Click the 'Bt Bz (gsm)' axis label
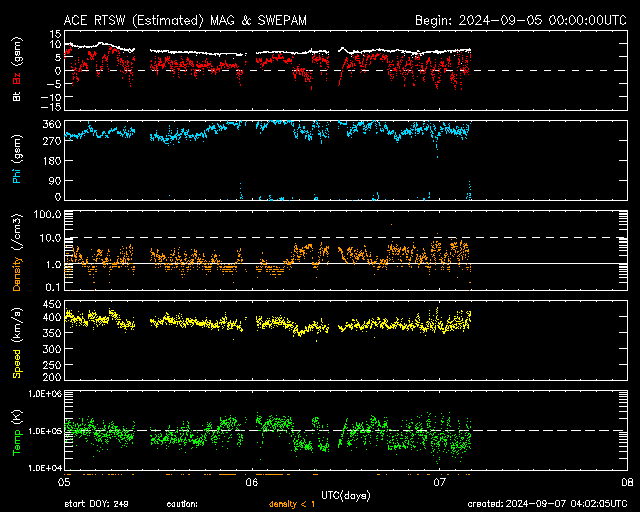 (17, 69)
